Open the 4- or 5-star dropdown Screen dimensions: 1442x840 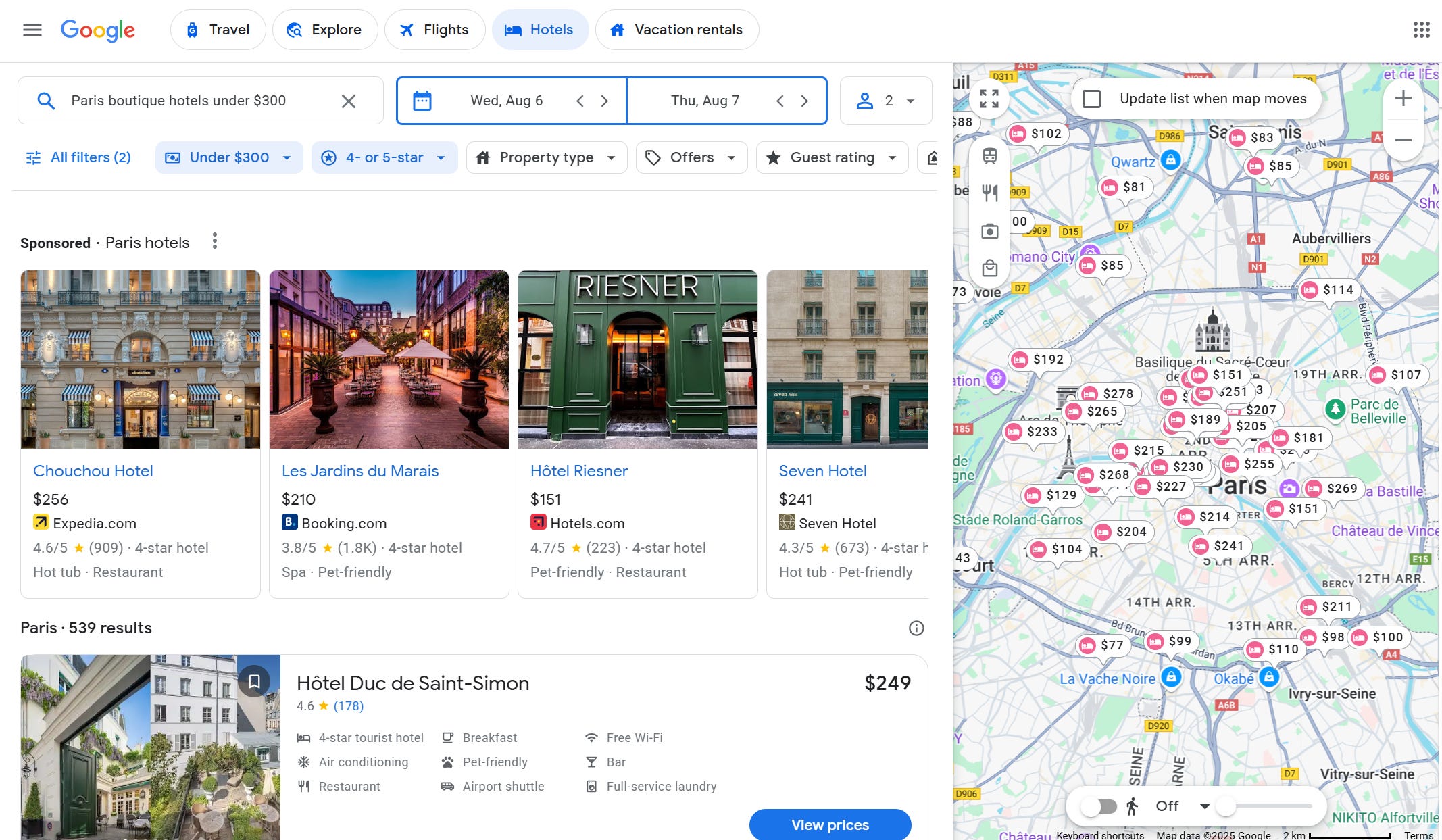(x=384, y=157)
